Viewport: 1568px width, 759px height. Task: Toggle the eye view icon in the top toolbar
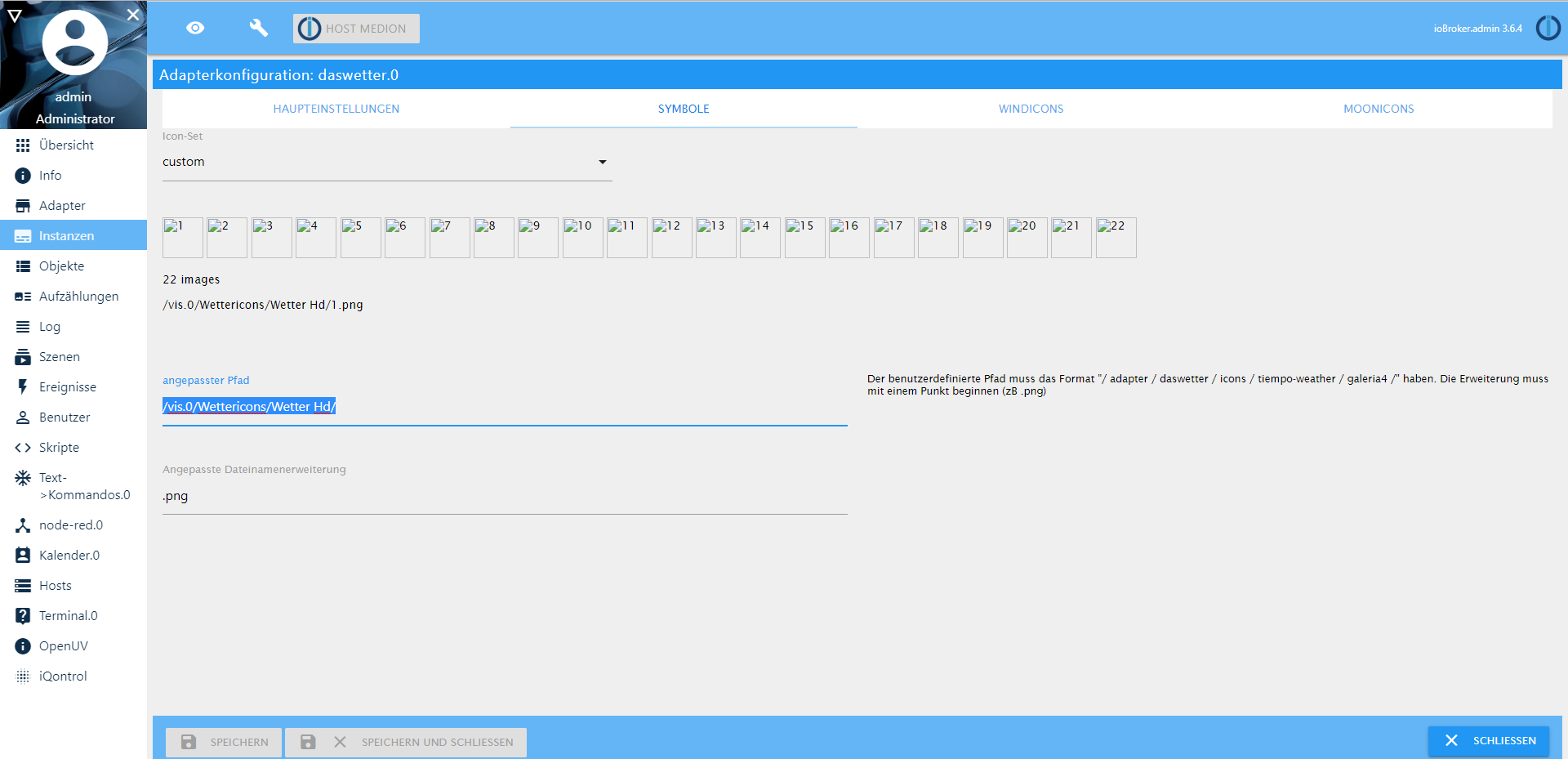(195, 27)
